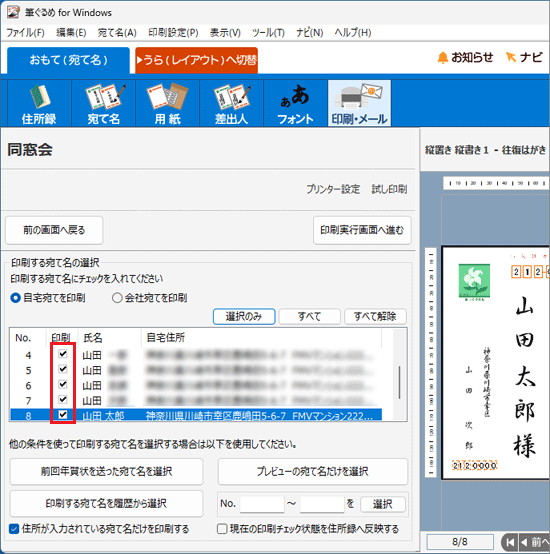The width and height of the screenshot is (550, 554).
Task: Select the 印刷・メール print and mail icon
Action: [359, 103]
